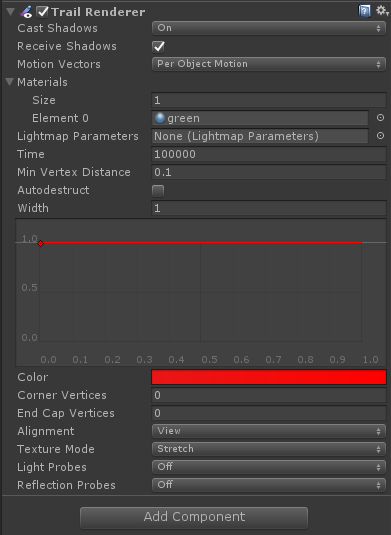Image resolution: width=391 pixels, height=535 pixels.
Task: Click the Add Component button
Action: (x=194, y=517)
